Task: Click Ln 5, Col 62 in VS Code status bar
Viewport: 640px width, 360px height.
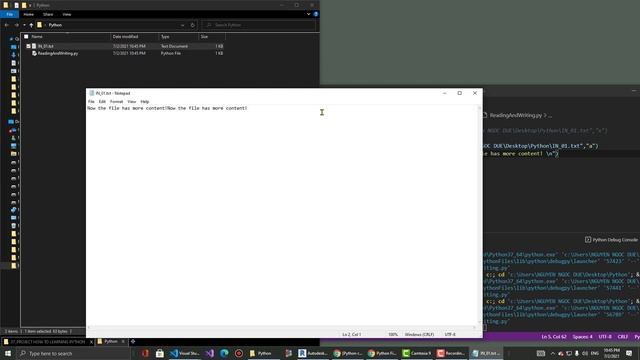Action: click(553, 337)
